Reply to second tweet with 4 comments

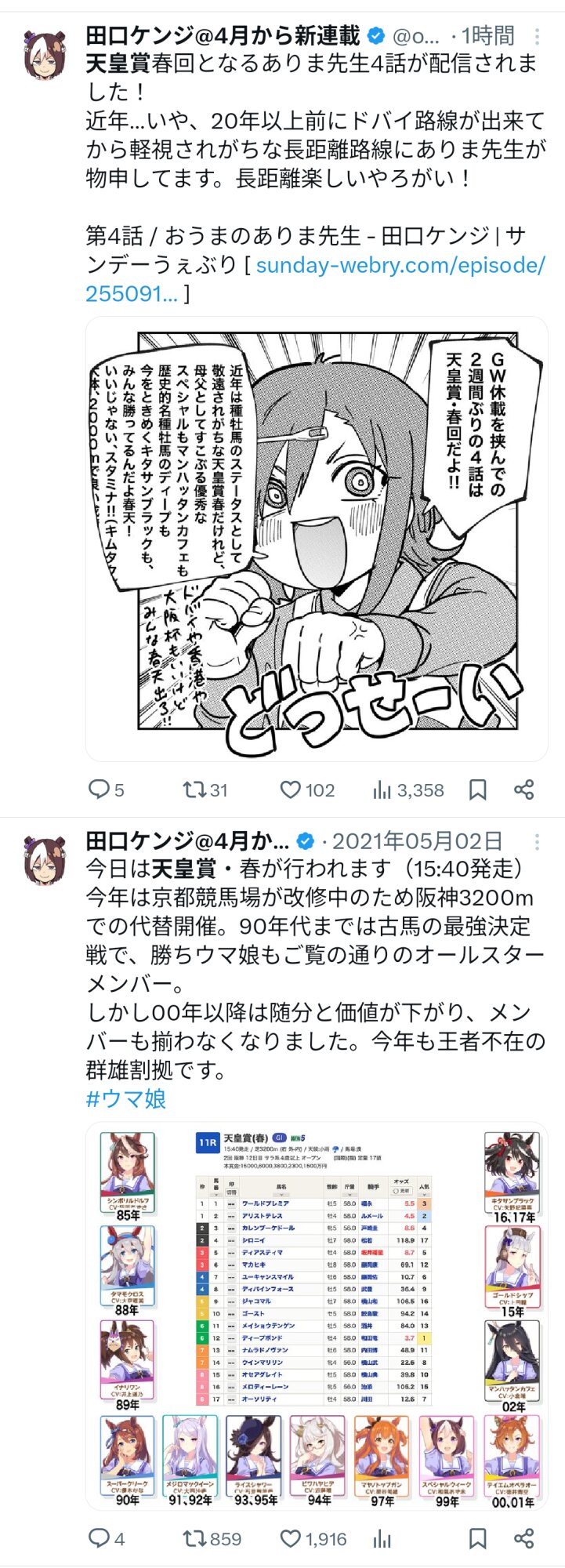(106, 1539)
